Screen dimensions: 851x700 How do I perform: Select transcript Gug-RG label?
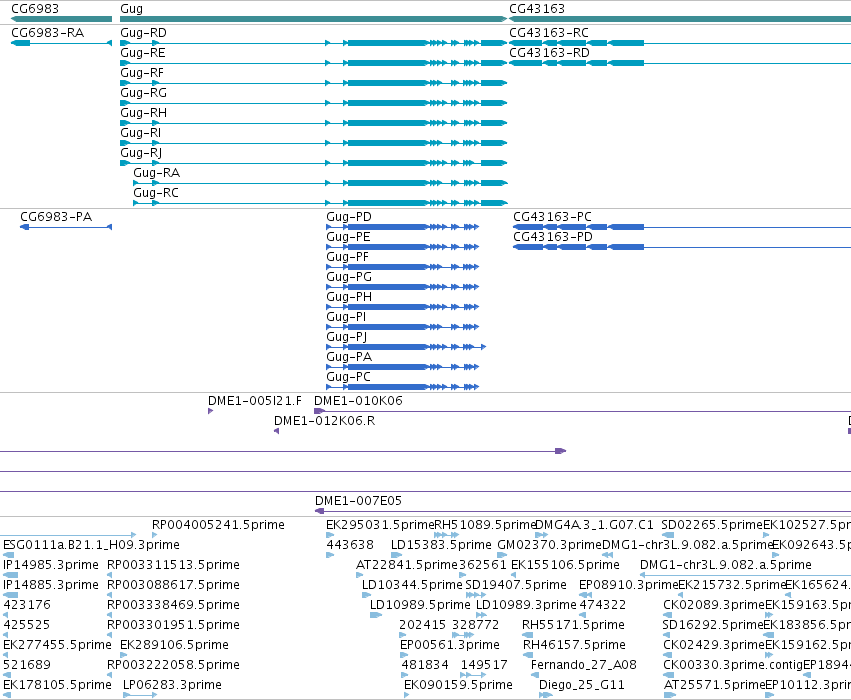click(x=143, y=93)
